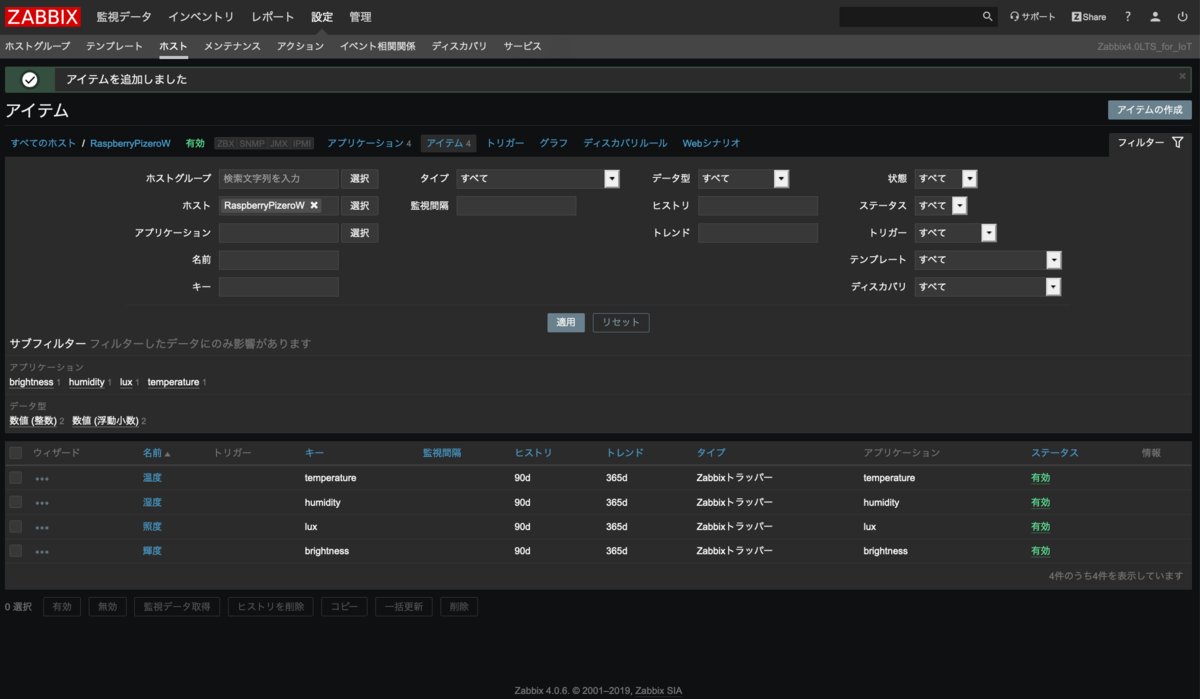Click the キー filter field

pyautogui.click(x=279, y=287)
